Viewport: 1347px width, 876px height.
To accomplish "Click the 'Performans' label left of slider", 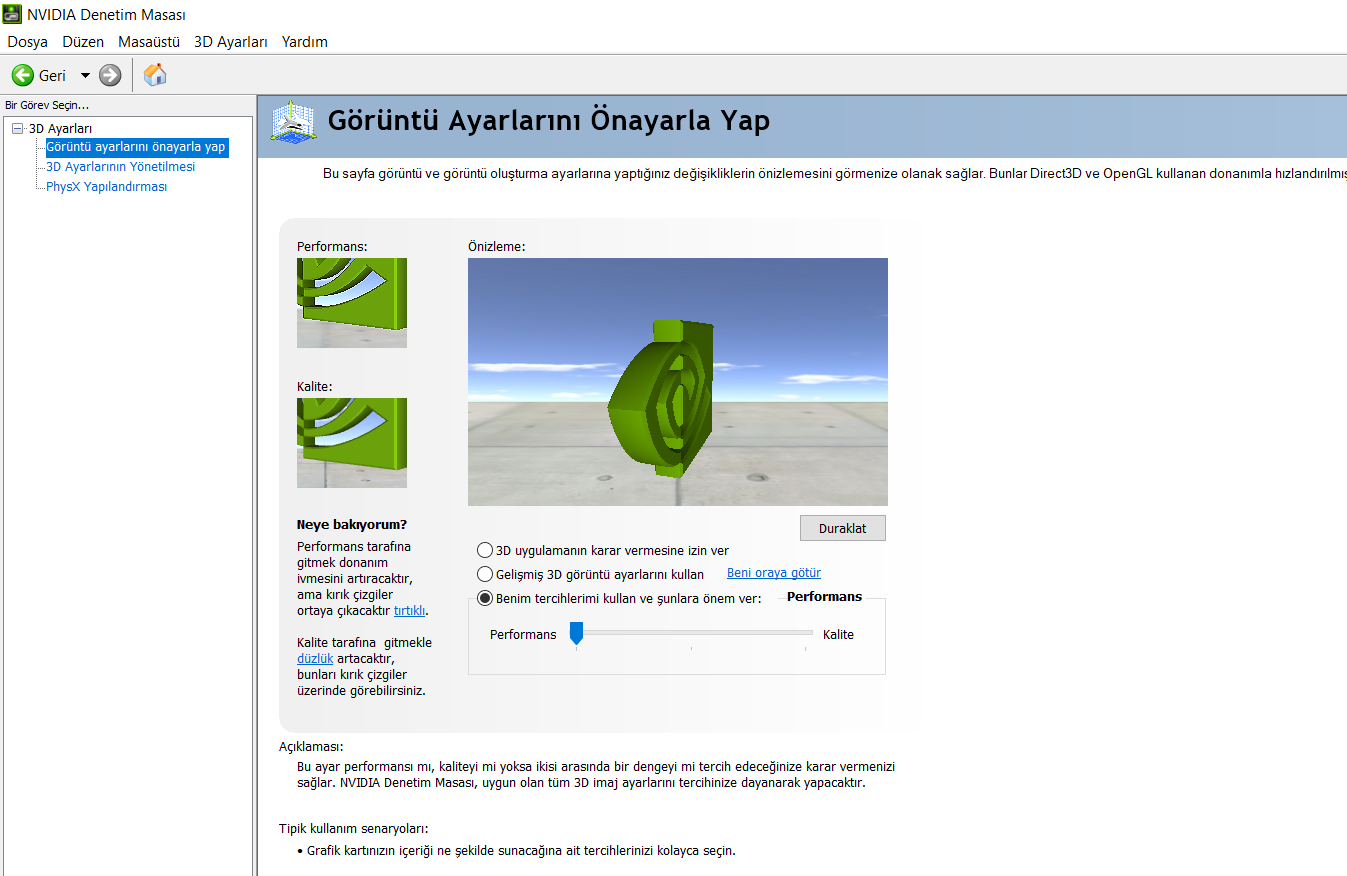I will click(x=523, y=634).
